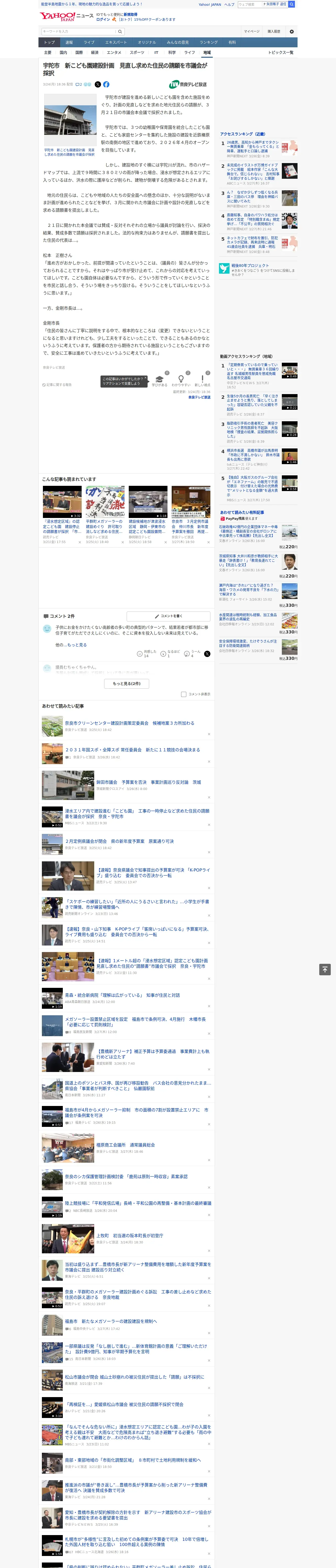Click the Yahoo! JAPAN News logo
Screen dimensions: 336x1568
point(66,16)
